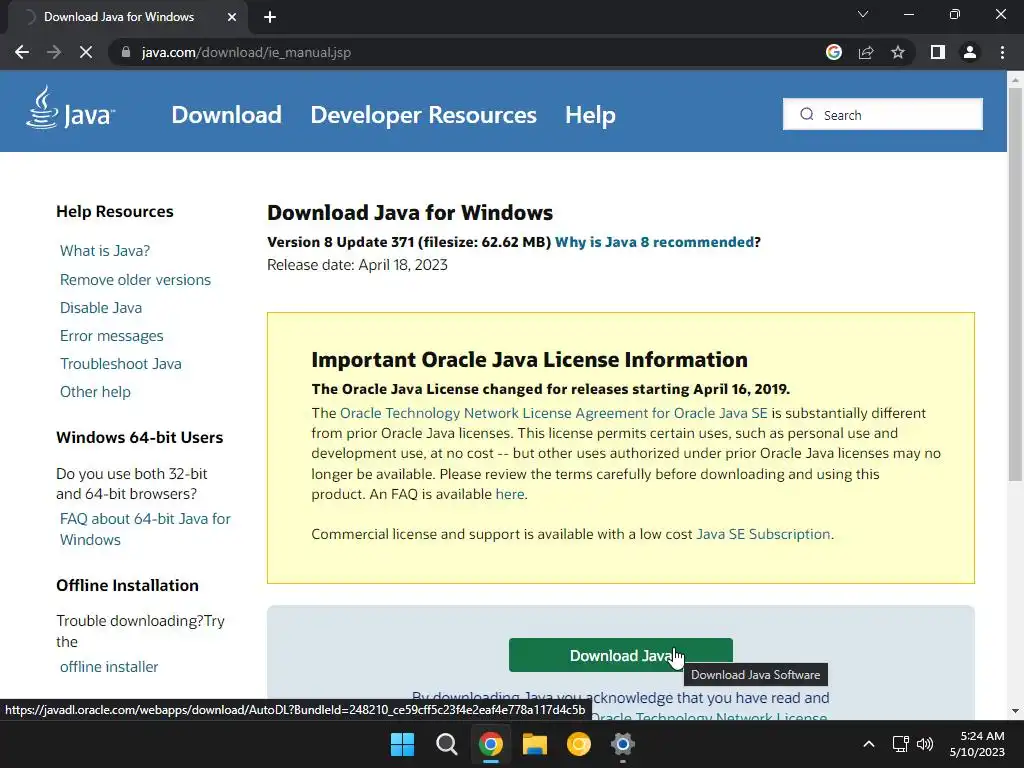
Task: Expand the tab search chevron in title bar
Action: (x=863, y=14)
